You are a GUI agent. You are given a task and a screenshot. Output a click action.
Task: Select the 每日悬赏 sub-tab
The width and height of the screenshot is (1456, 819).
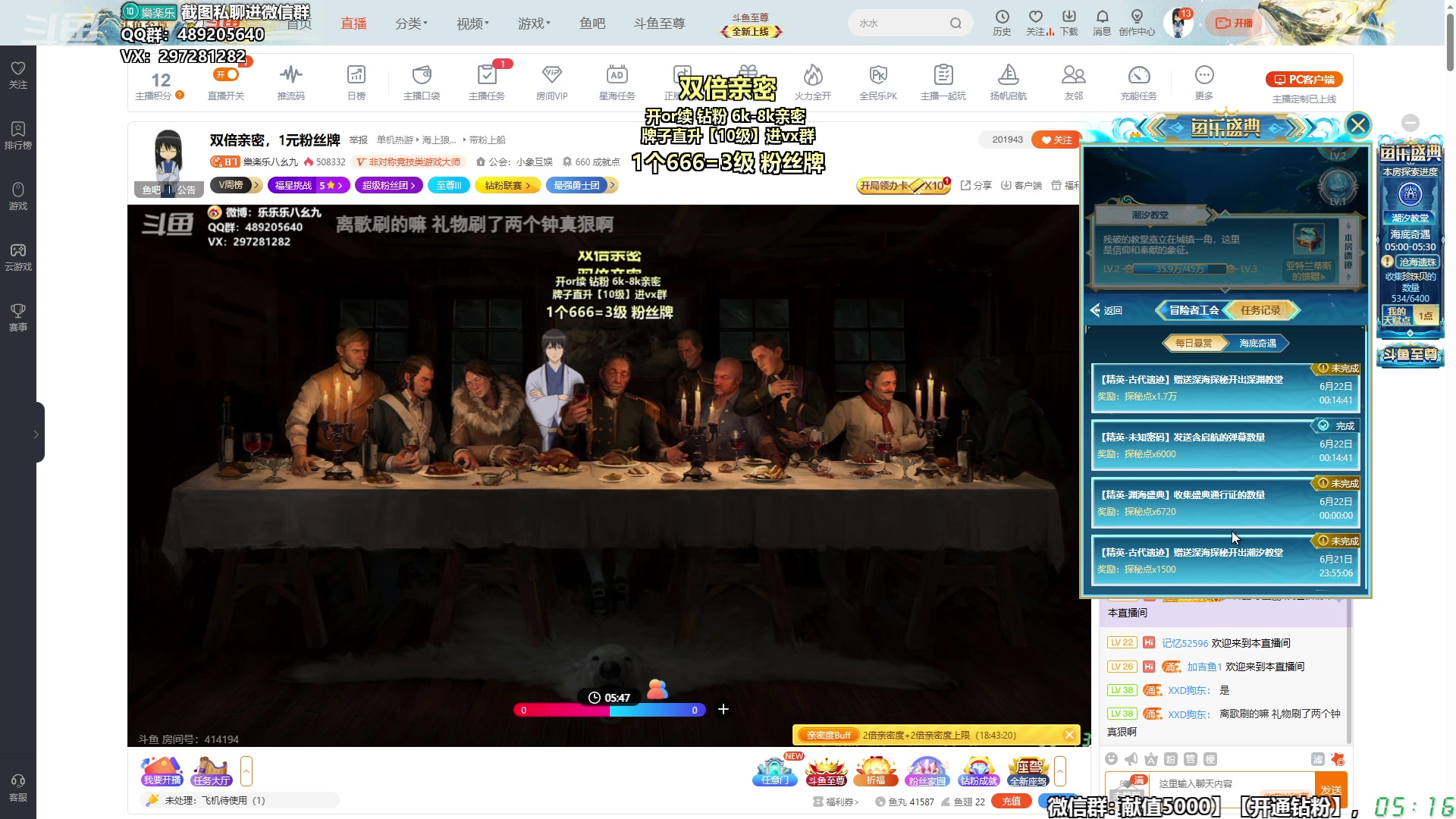click(1194, 344)
